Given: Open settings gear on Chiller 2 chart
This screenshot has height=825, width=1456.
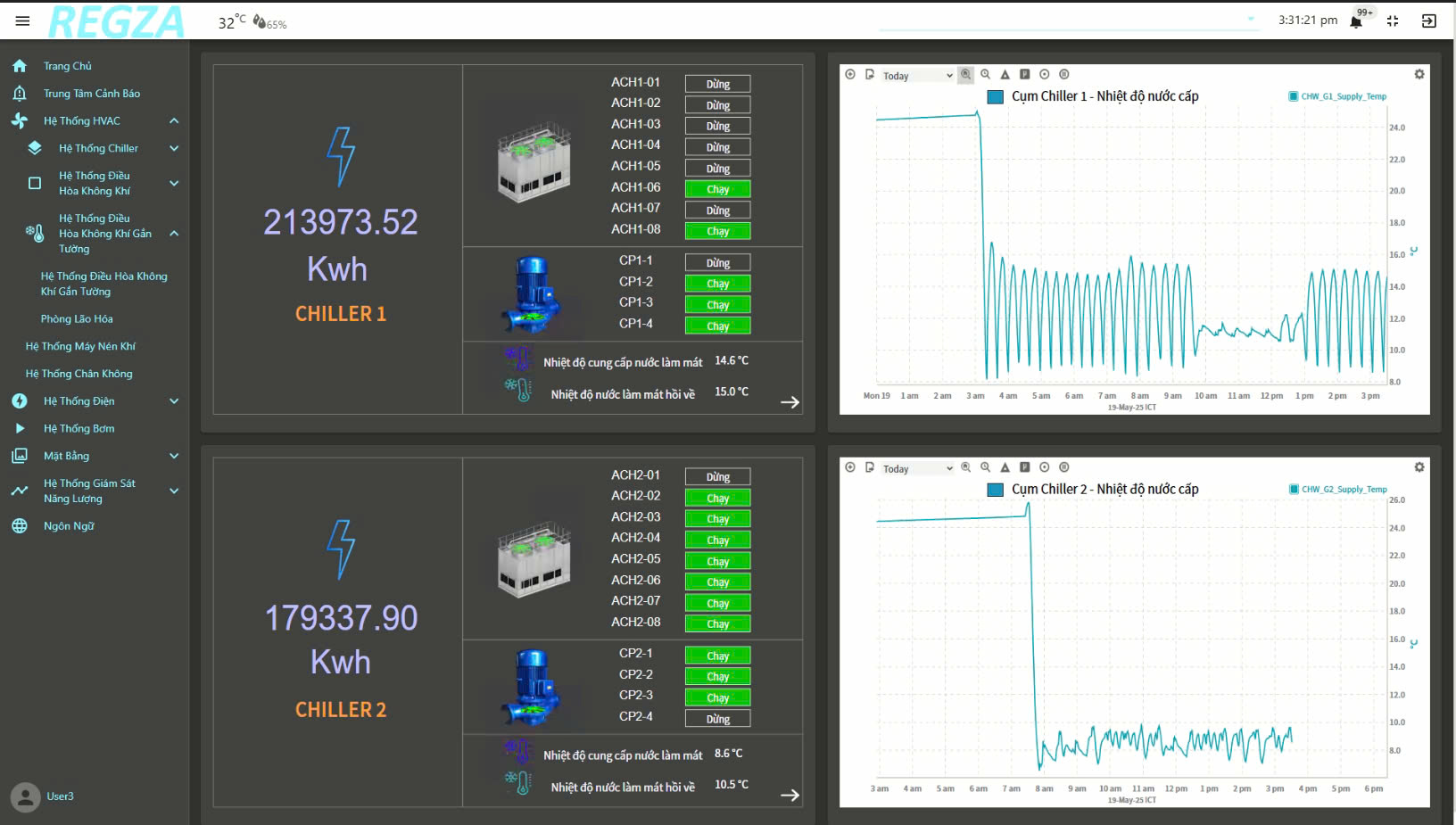Looking at the screenshot, I should pos(1419,467).
